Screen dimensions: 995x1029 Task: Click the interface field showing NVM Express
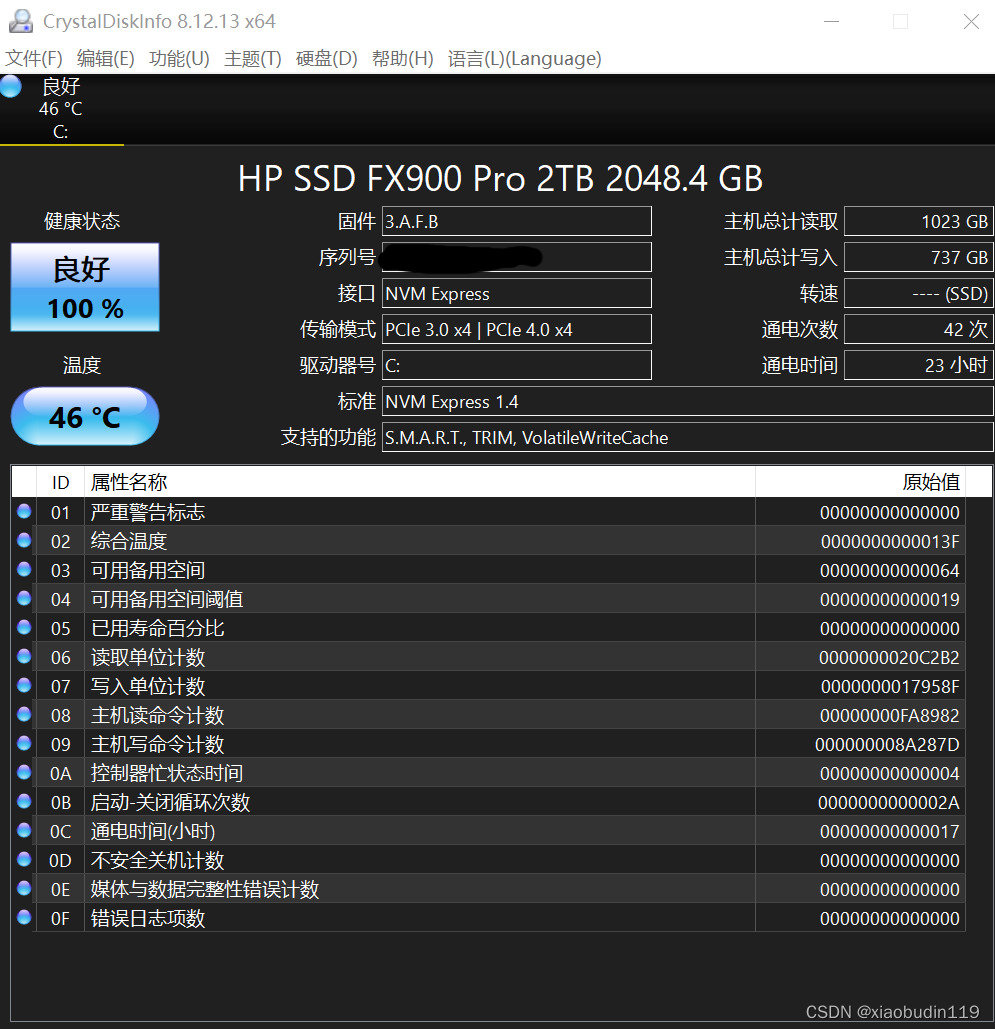(x=517, y=293)
